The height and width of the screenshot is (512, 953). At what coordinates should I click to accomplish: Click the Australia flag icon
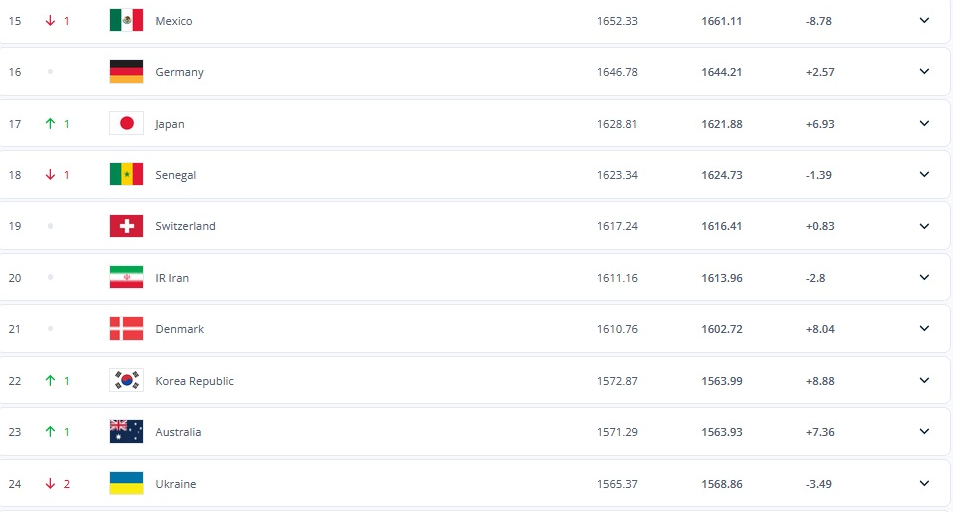click(x=126, y=432)
